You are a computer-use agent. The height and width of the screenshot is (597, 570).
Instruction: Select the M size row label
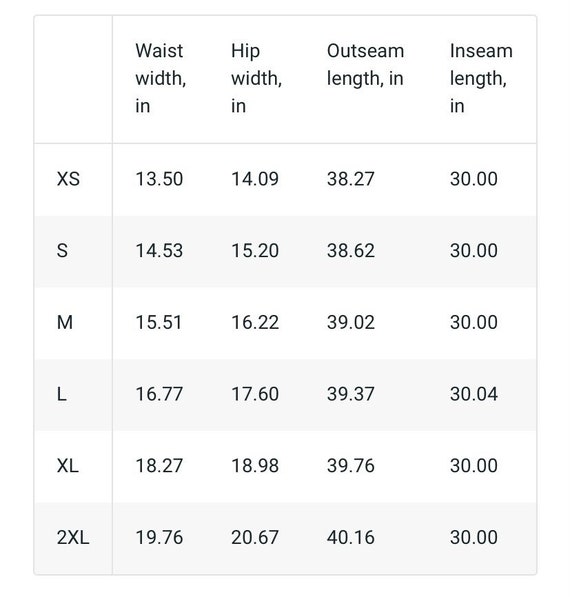(65, 322)
